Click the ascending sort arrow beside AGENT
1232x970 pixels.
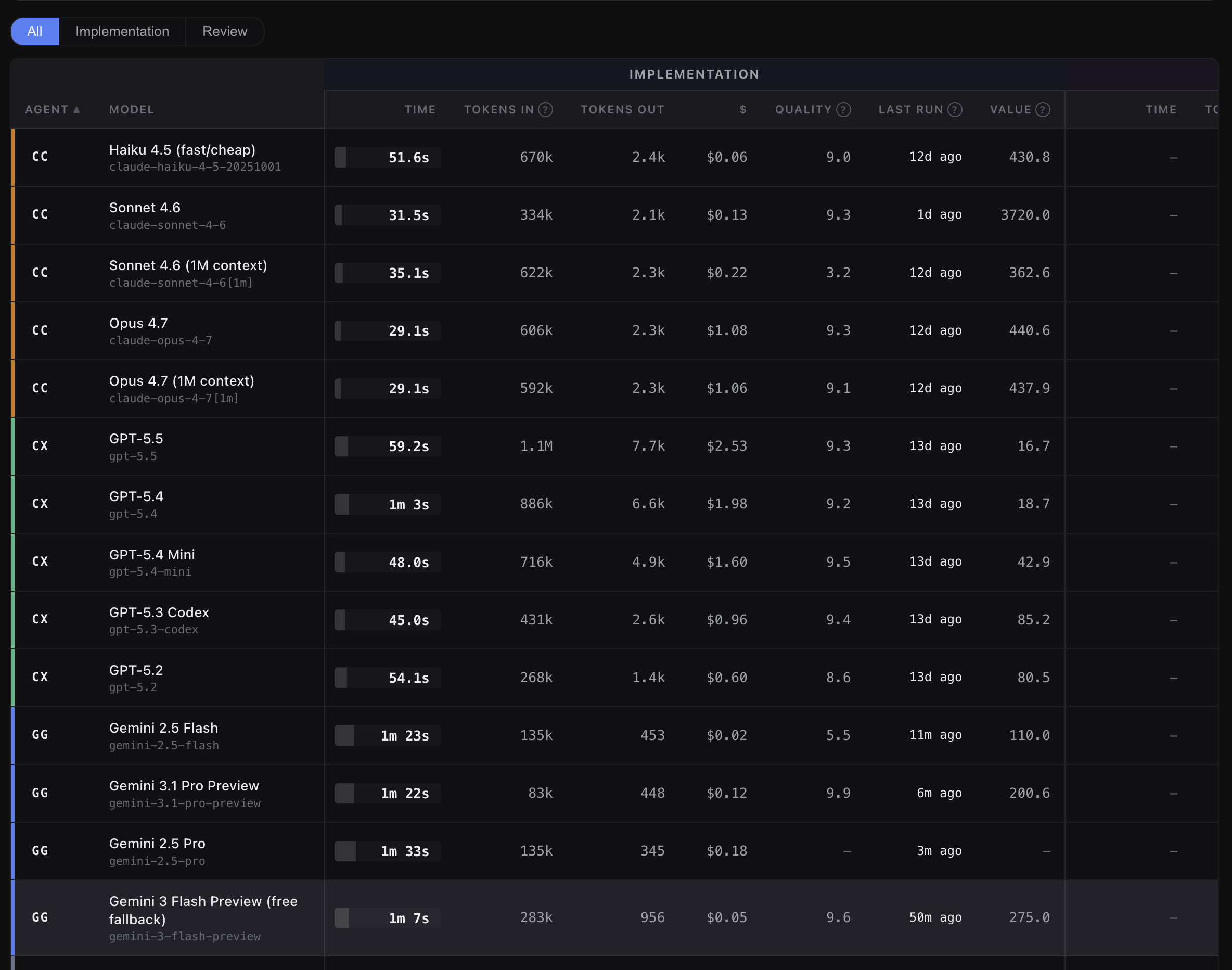point(76,110)
